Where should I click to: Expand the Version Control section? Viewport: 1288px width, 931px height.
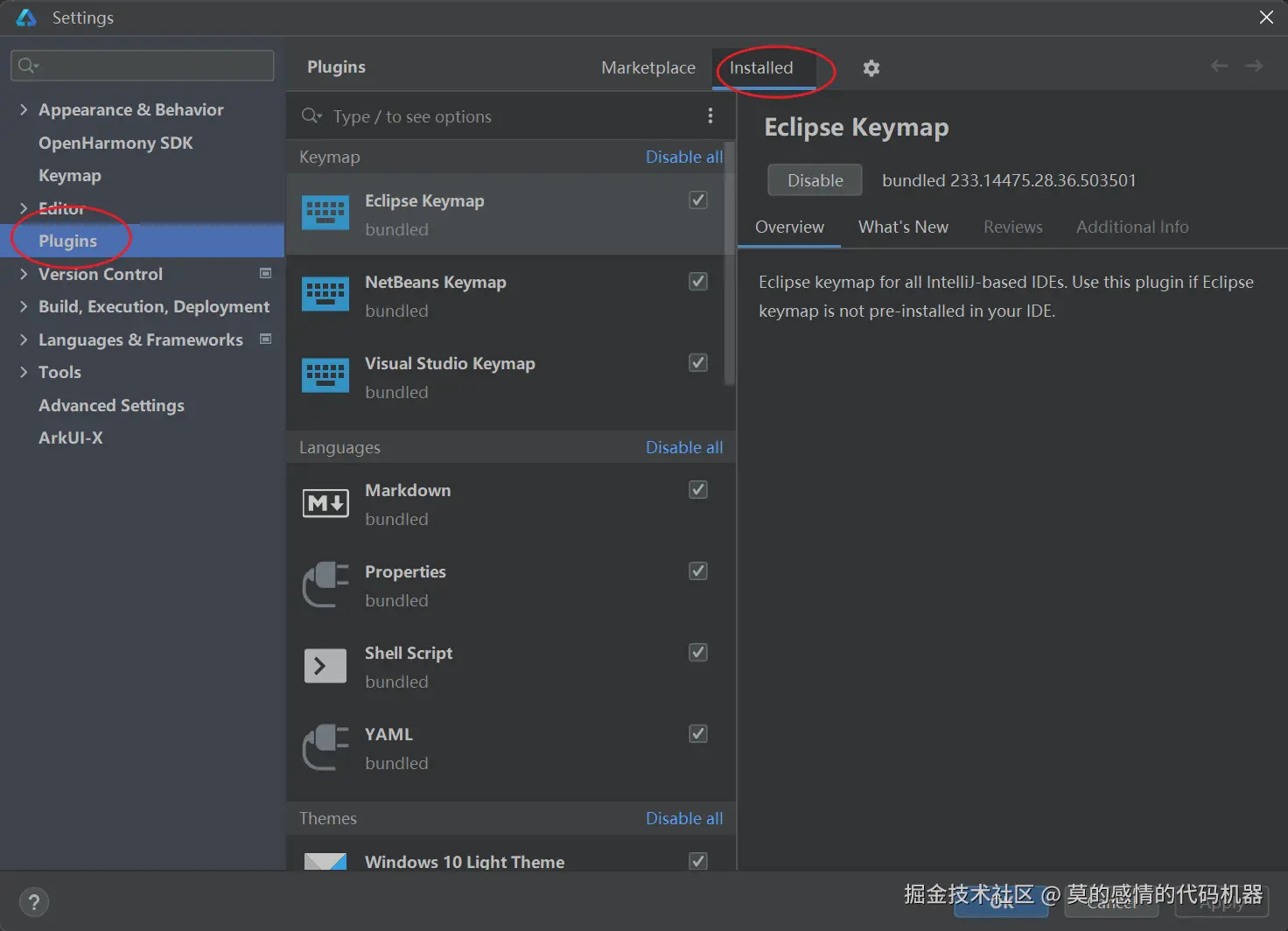click(x=24, y=274)
